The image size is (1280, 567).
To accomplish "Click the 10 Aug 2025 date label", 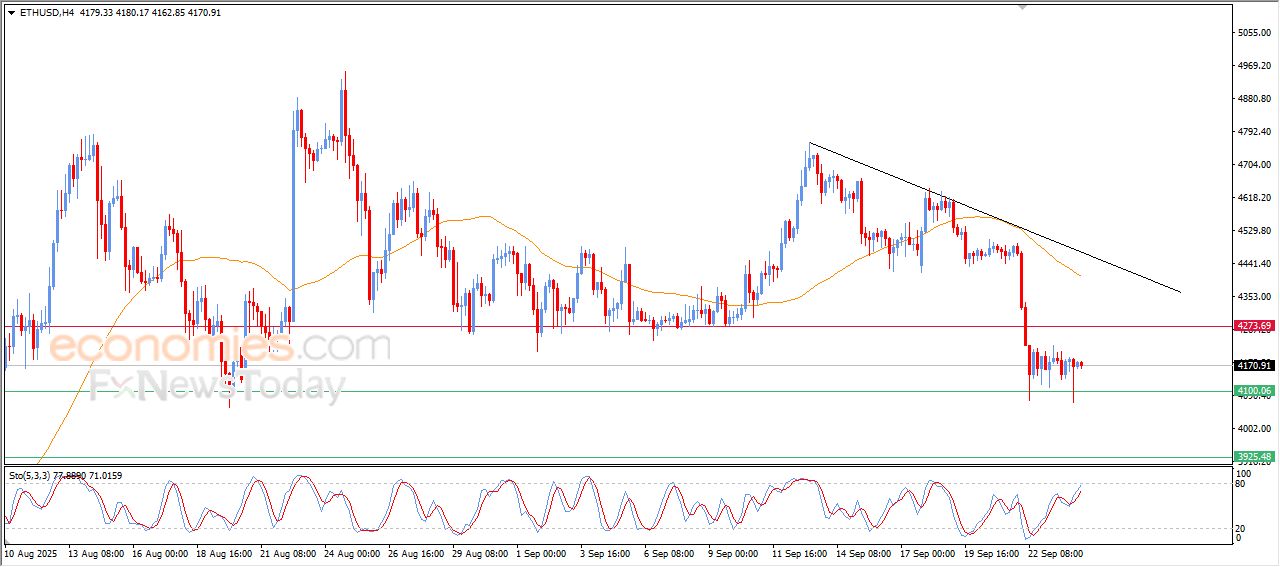I will click(31, 552).
